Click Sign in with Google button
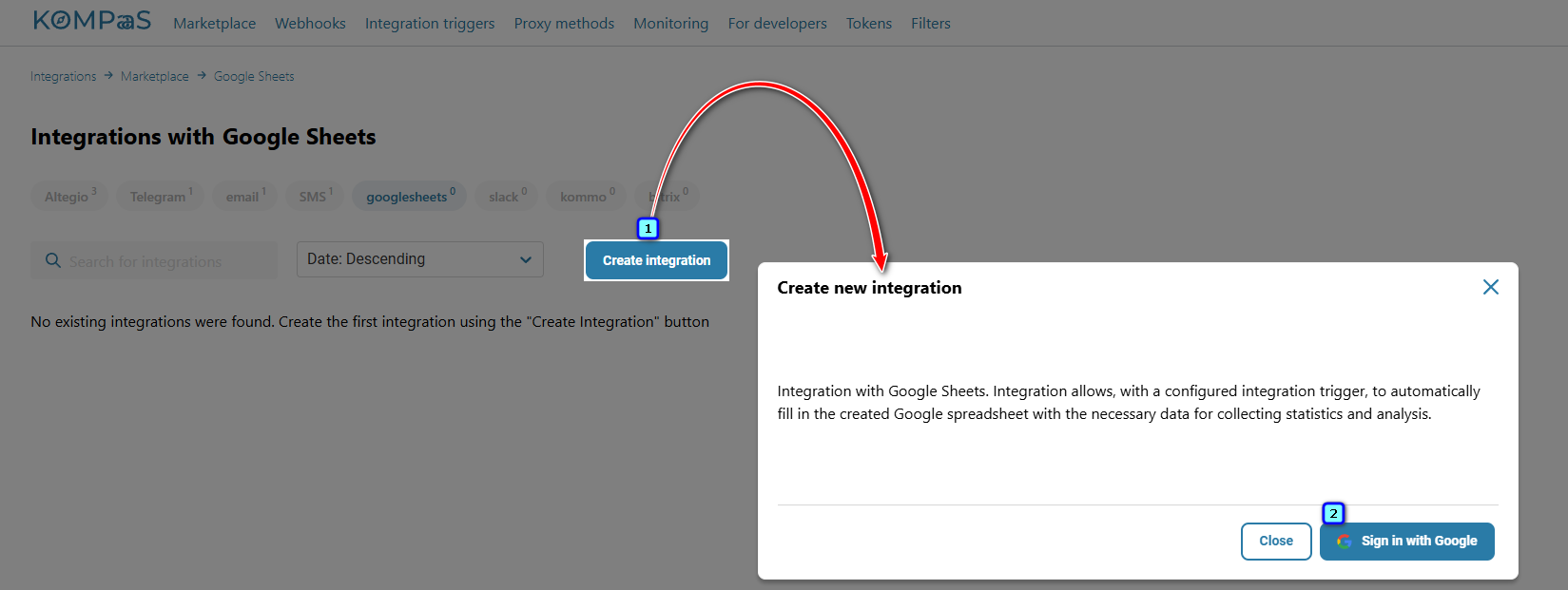 point(1407,542)
